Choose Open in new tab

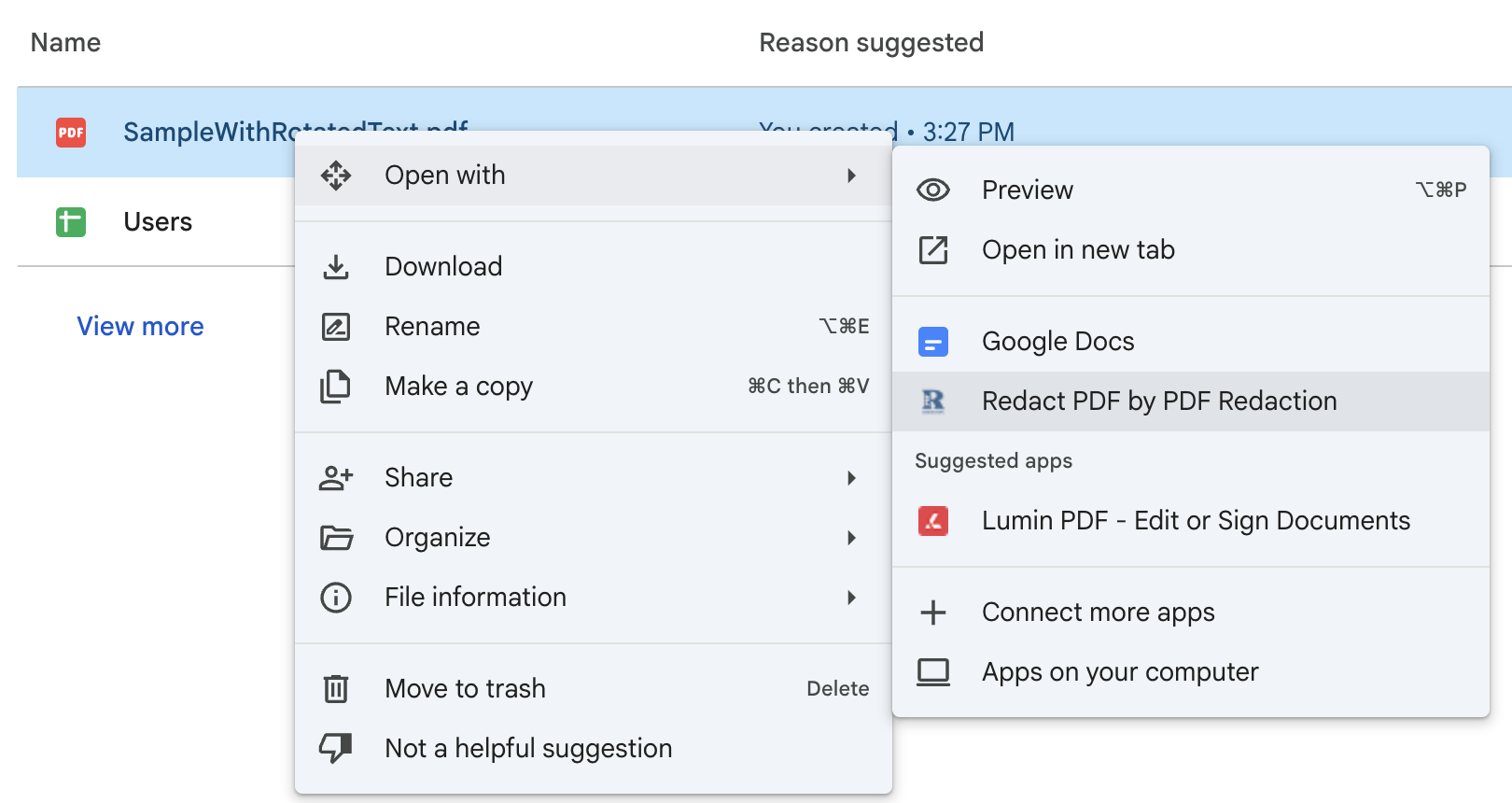pos(1191,250)
